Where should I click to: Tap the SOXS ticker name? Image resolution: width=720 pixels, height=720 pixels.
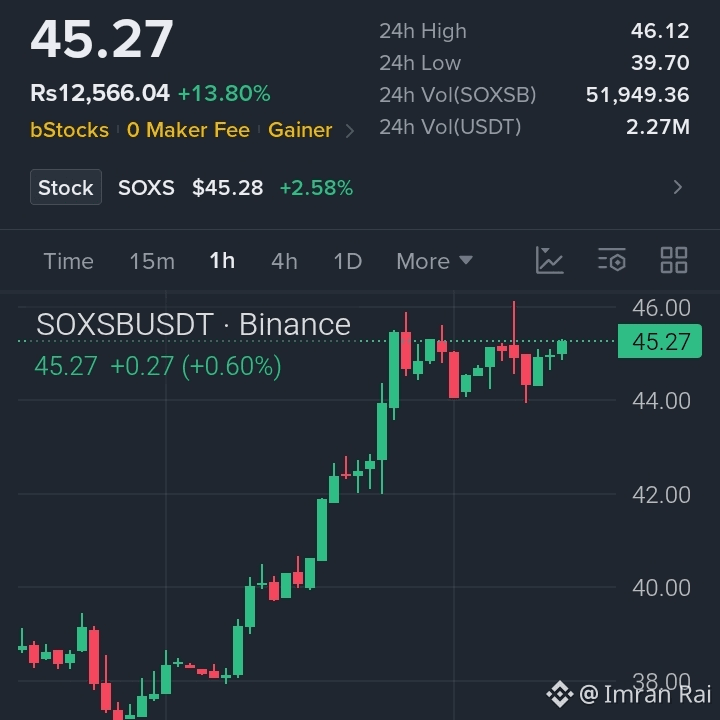(146, 187)
